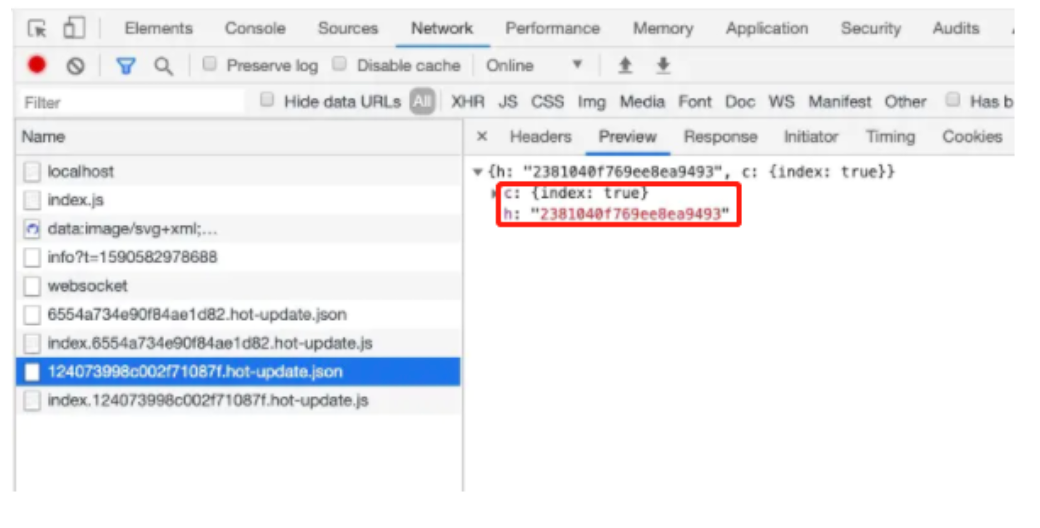Expand the c: {index: true} node
1040x528 pixels.
point(493,193)
